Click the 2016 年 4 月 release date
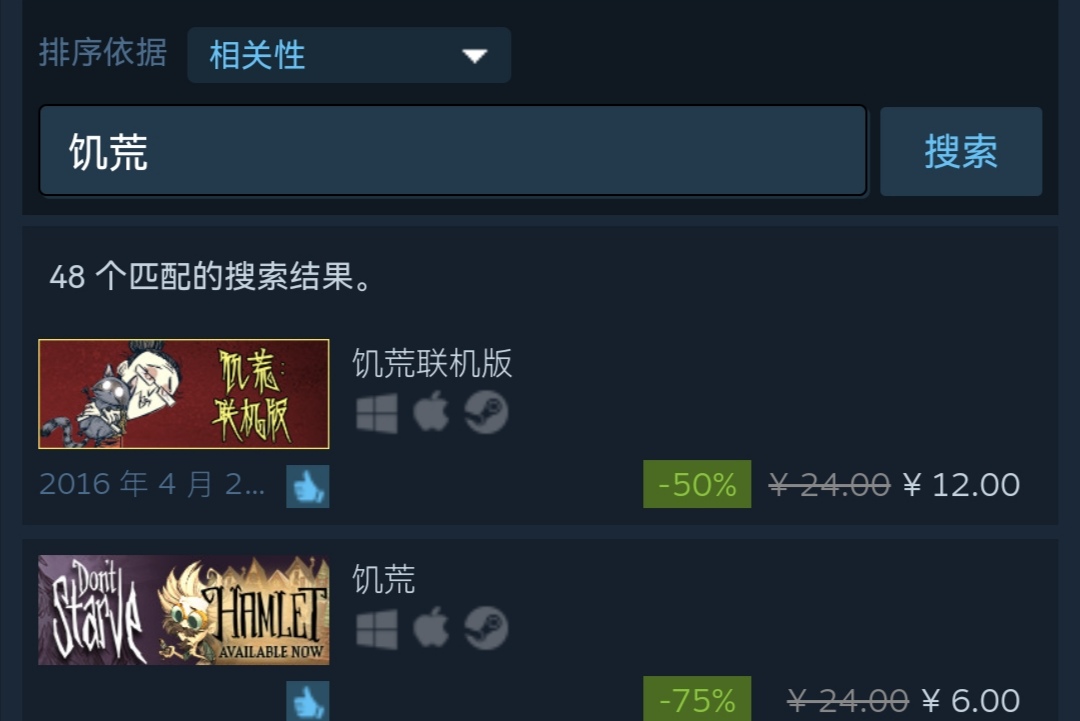The height and width of the screenshot is (721, 1080). (x=152, y=484)
